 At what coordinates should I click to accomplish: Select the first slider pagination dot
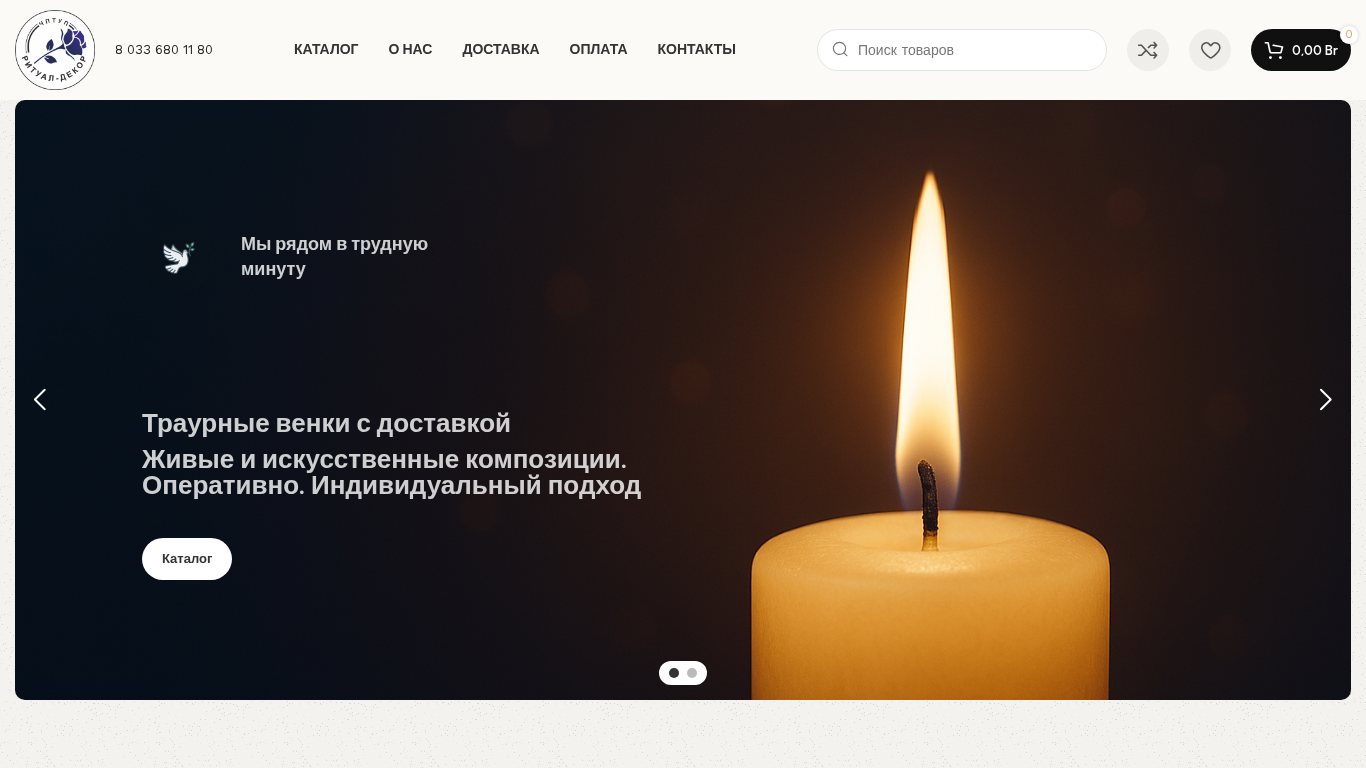point(674,673)
